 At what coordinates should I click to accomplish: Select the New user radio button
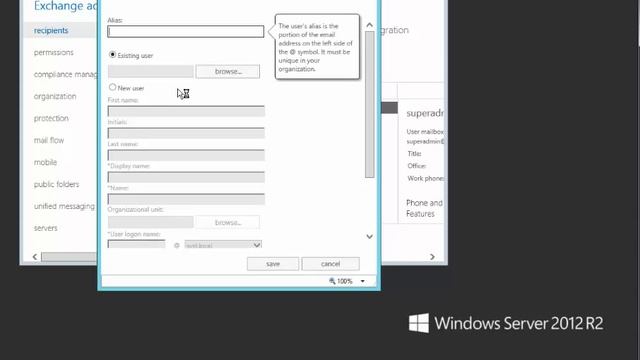coord(112,87)
